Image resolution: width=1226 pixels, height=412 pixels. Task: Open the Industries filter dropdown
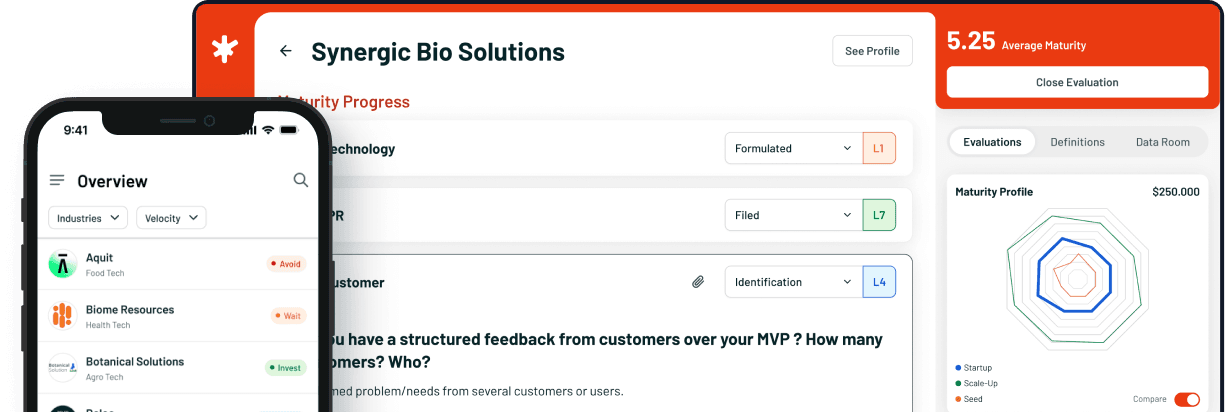coord(88,218)
